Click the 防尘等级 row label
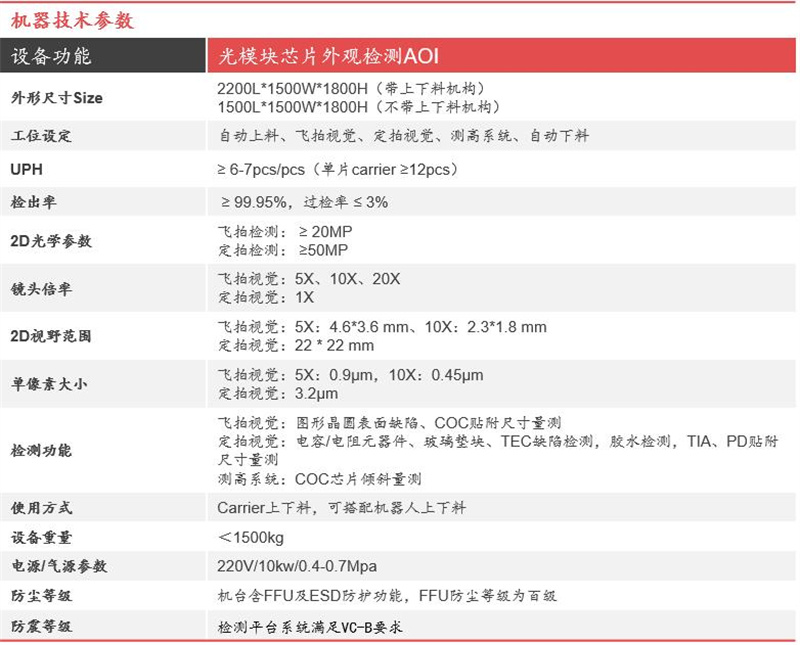 pyautogui.click(x=41, y=596)
